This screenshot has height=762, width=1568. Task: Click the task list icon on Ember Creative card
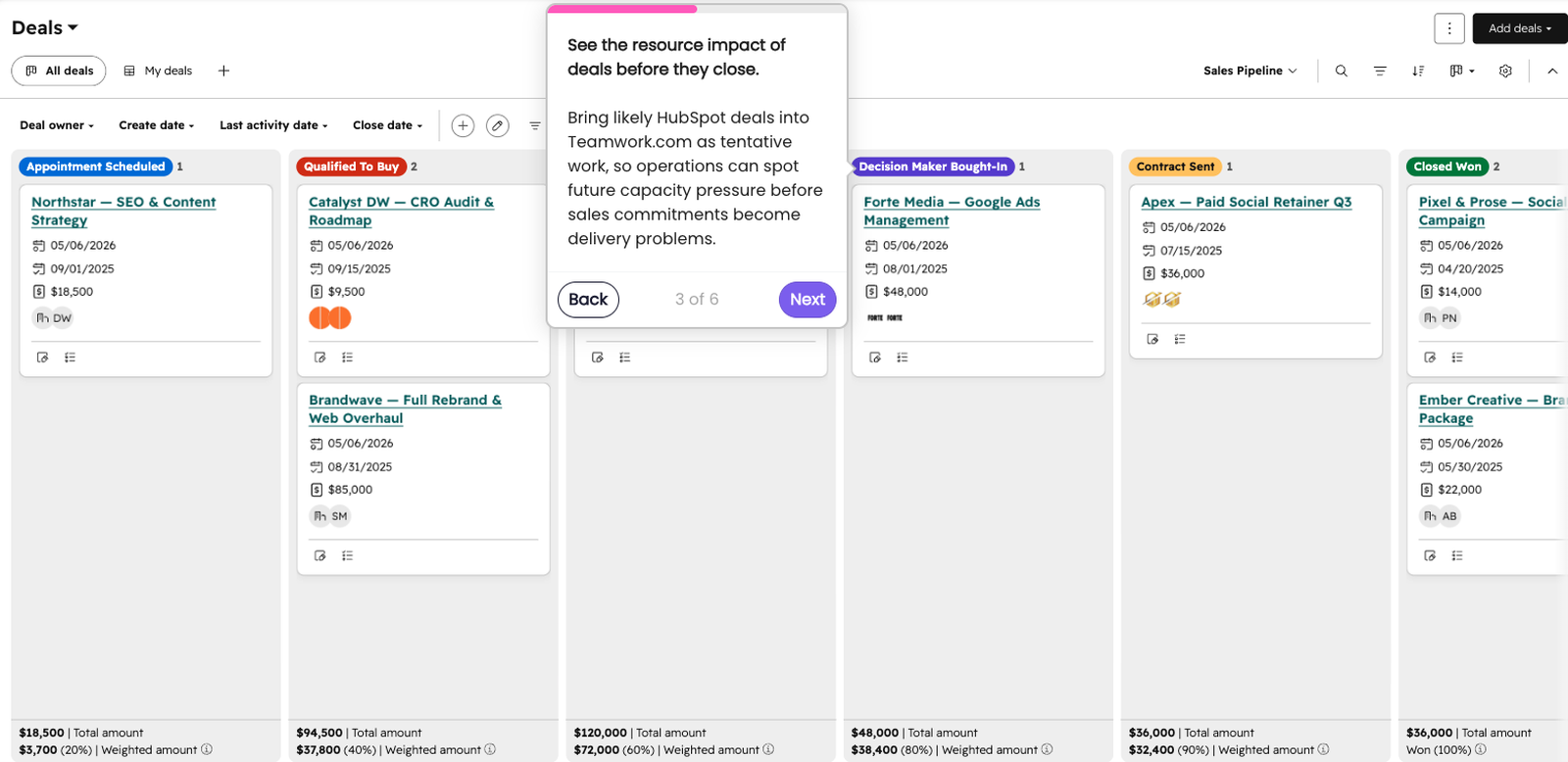click(1457, 555)
